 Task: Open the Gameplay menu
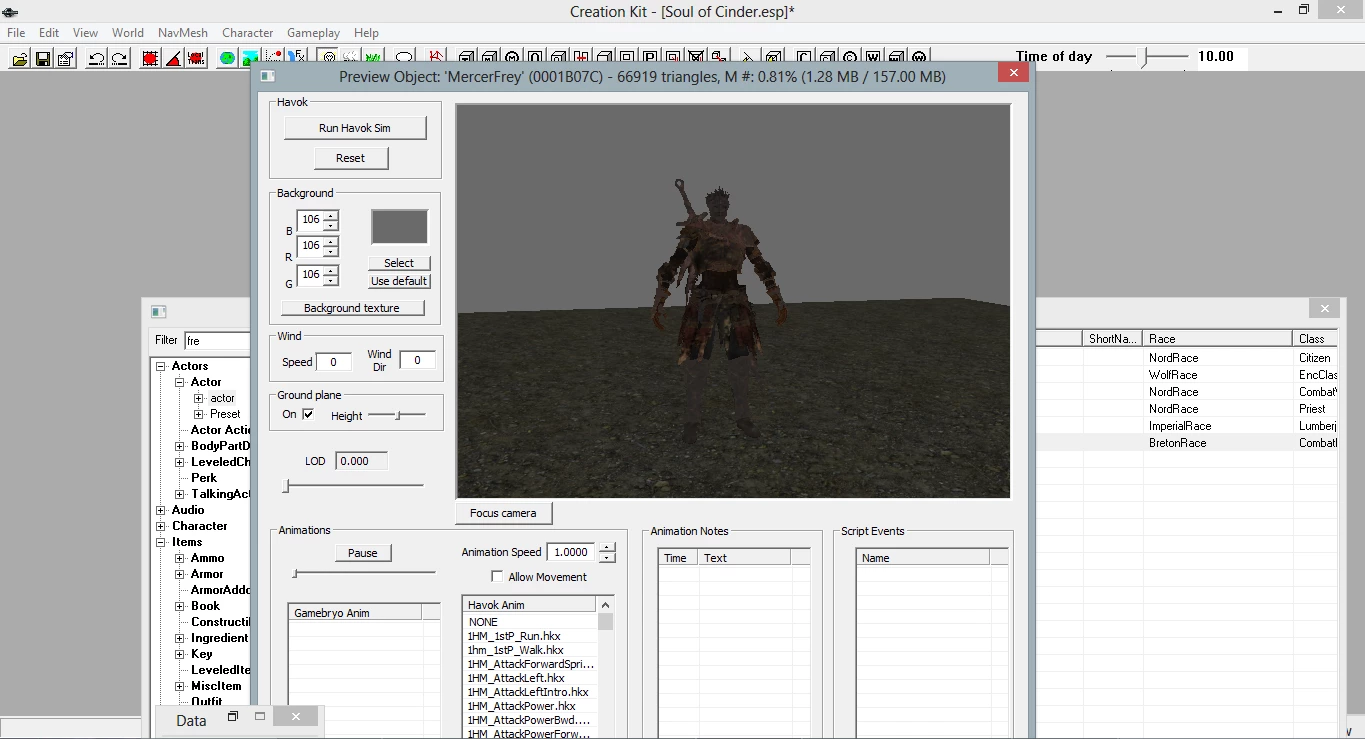[313, 33]
